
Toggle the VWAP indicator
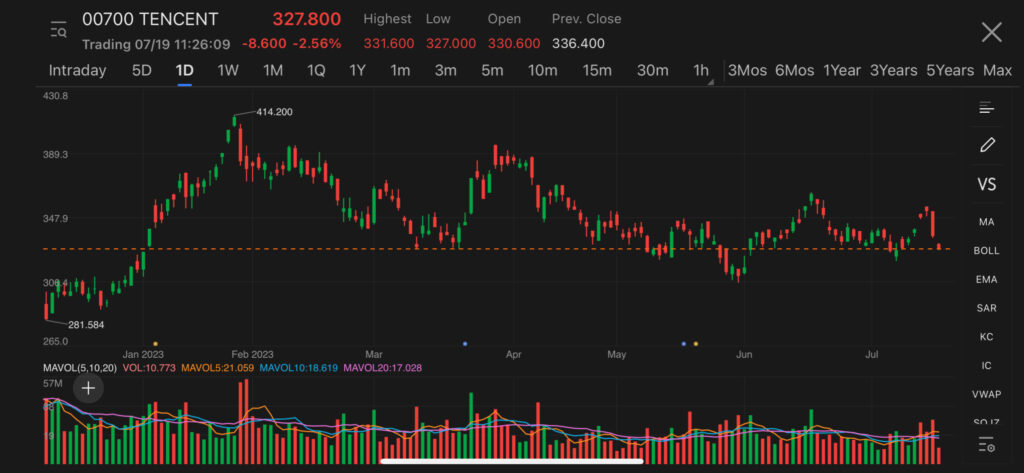987,394
